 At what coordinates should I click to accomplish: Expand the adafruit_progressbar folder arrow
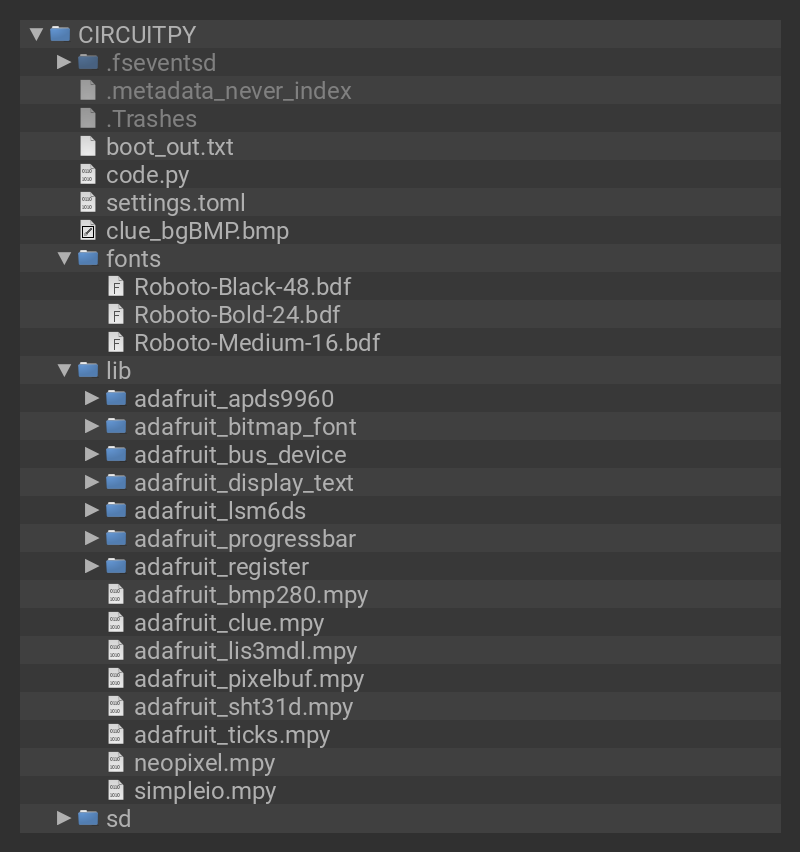92,539
